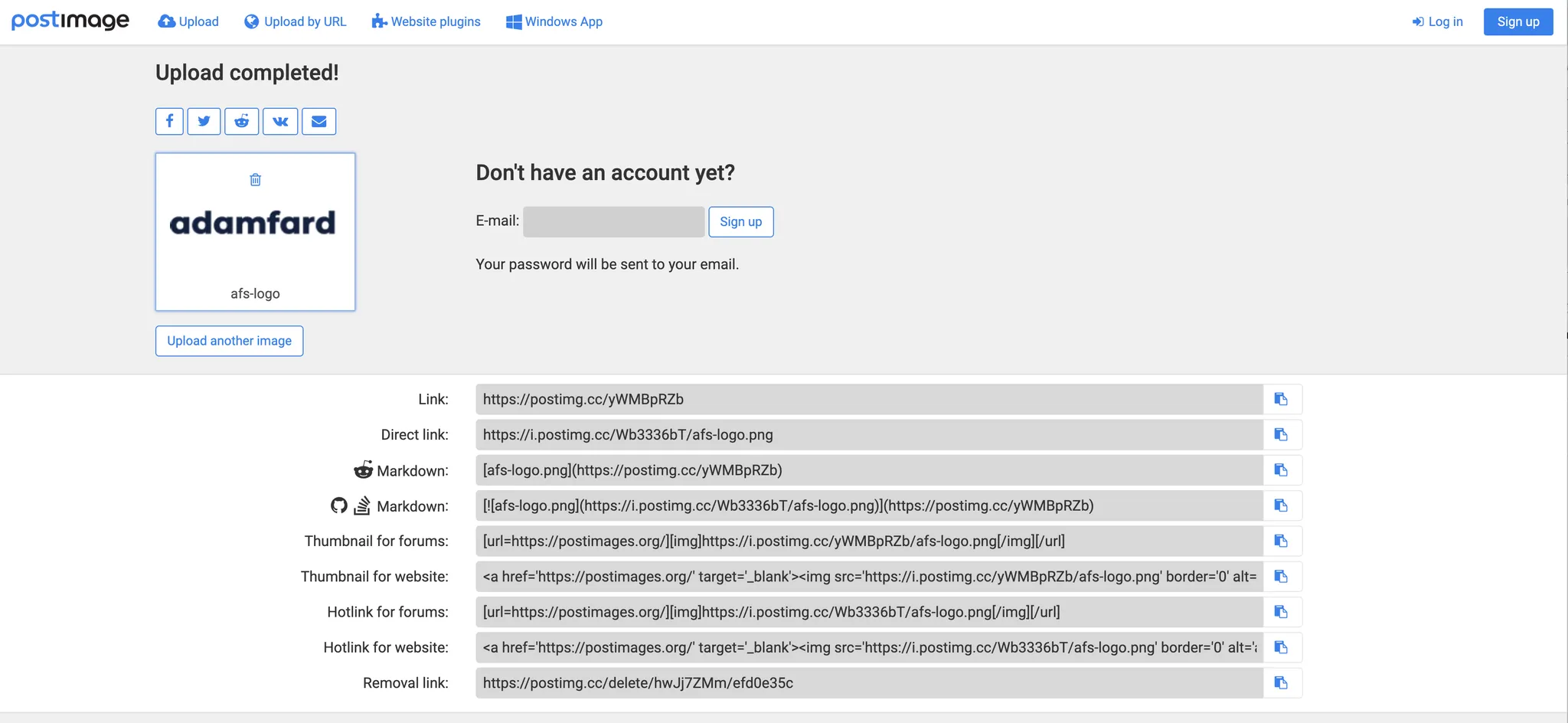The width and height of the screenshot is (1568, 723).
Task: Click the 'Upload completed!' heading
Action: (x=247, y=73)
